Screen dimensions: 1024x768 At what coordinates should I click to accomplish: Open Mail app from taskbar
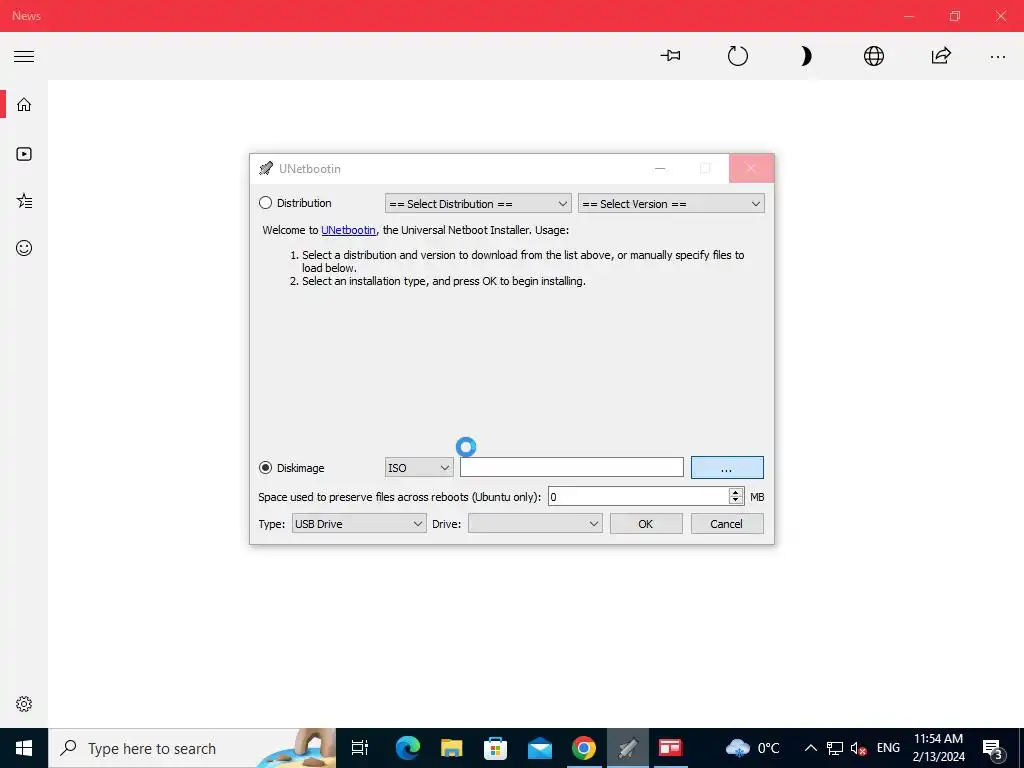540,748
